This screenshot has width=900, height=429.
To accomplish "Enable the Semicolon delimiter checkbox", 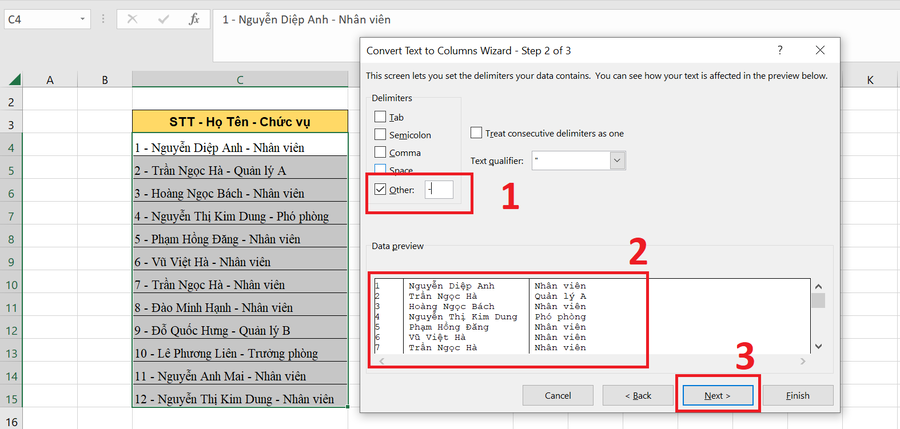I will 380,134.
